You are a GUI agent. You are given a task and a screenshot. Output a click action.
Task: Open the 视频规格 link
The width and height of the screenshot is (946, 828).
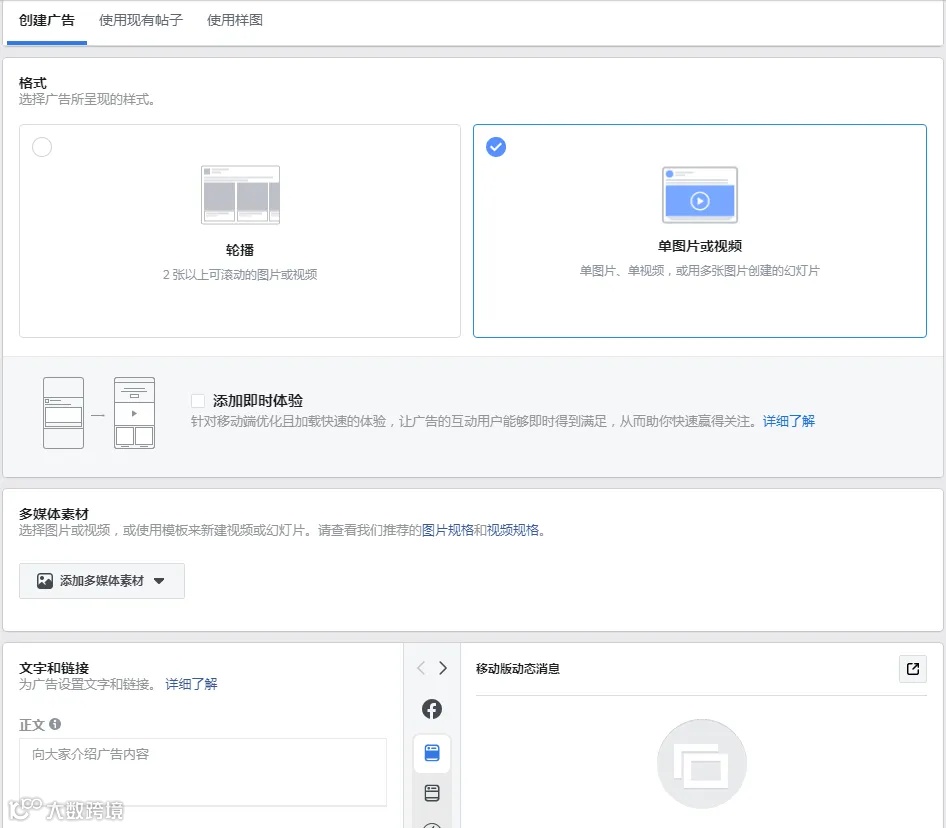pos(515,531)
